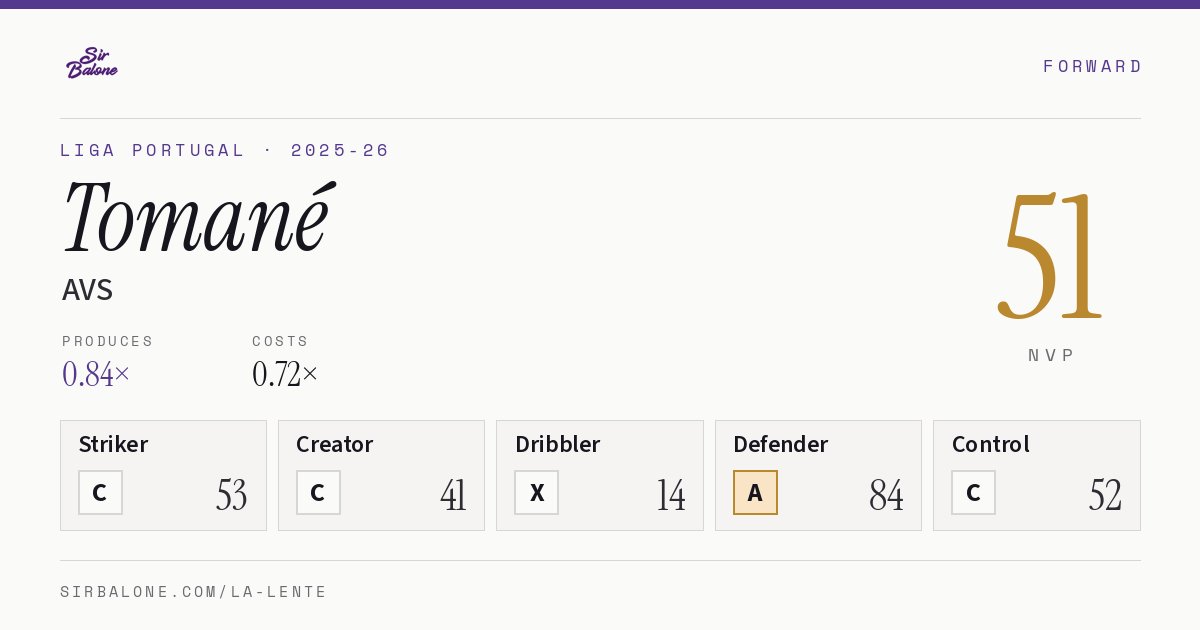Click the Striker card title
This screenshot has height=630, width=1200.
point(113,444)
